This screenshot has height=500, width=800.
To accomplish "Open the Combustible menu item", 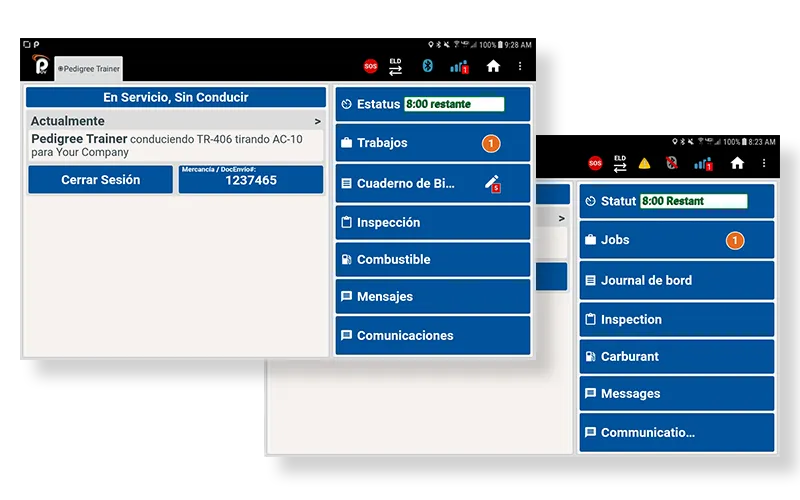I will (x=433, y=259).
